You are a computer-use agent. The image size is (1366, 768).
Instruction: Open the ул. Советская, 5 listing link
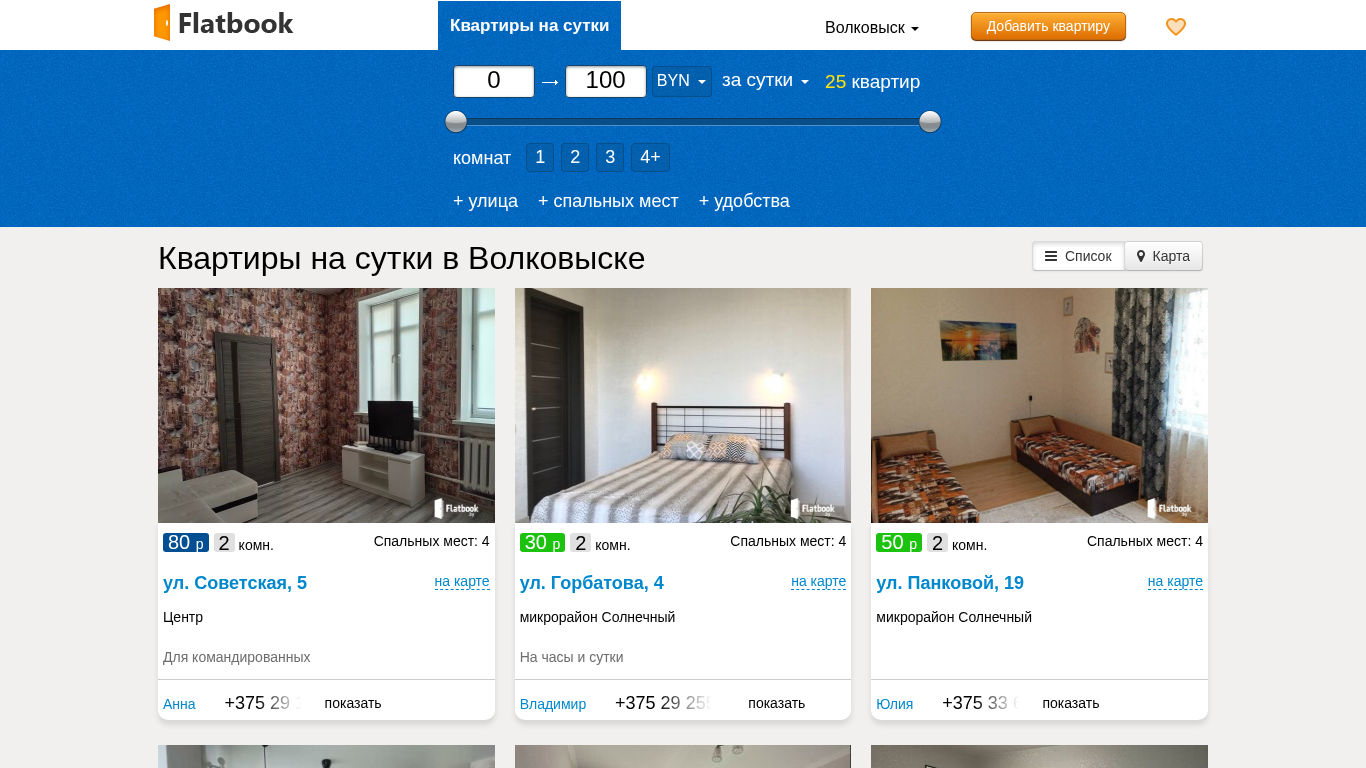point(235,583)
